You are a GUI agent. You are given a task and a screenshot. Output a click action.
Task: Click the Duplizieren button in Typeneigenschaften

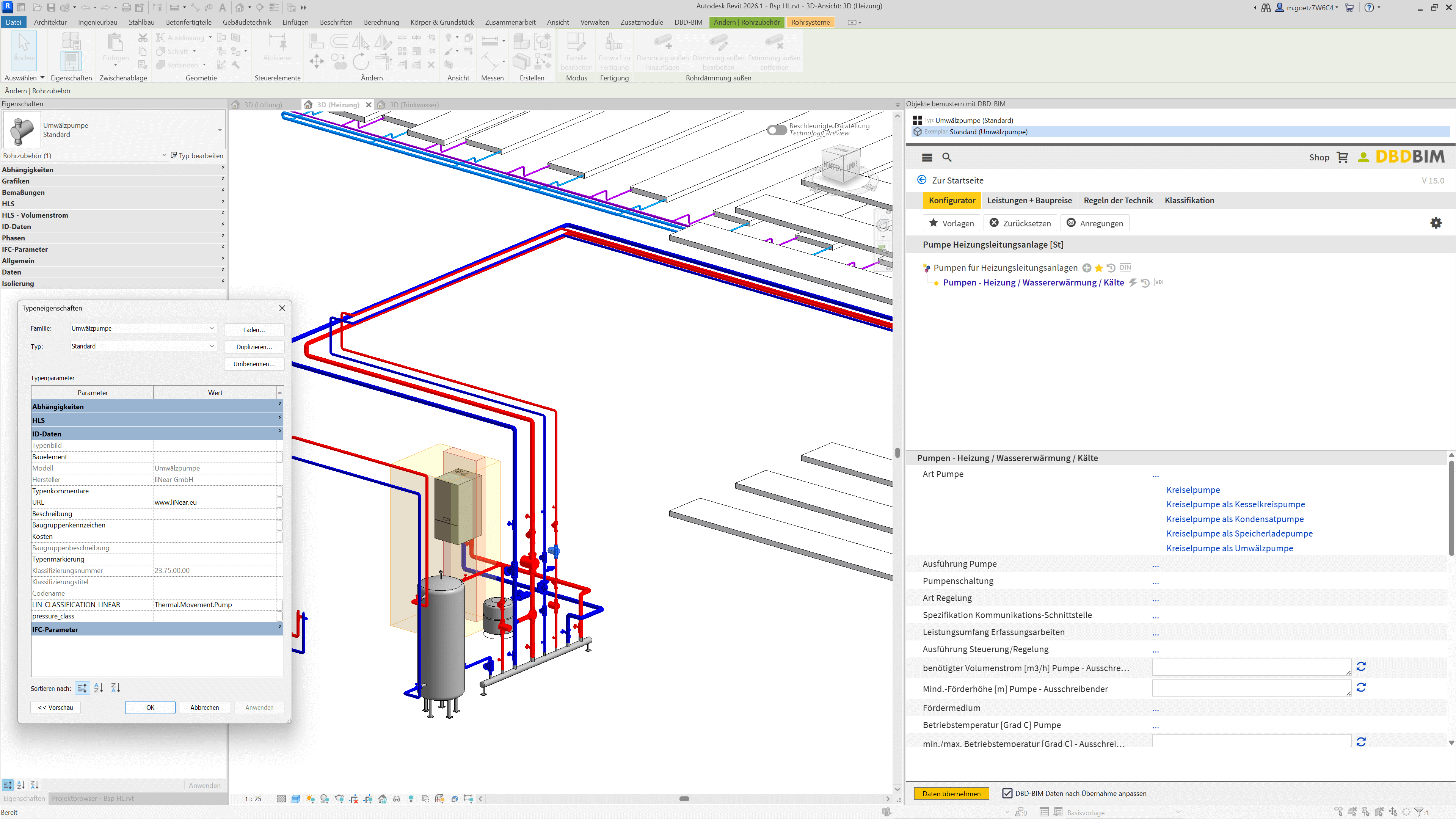tap(254, 347)
